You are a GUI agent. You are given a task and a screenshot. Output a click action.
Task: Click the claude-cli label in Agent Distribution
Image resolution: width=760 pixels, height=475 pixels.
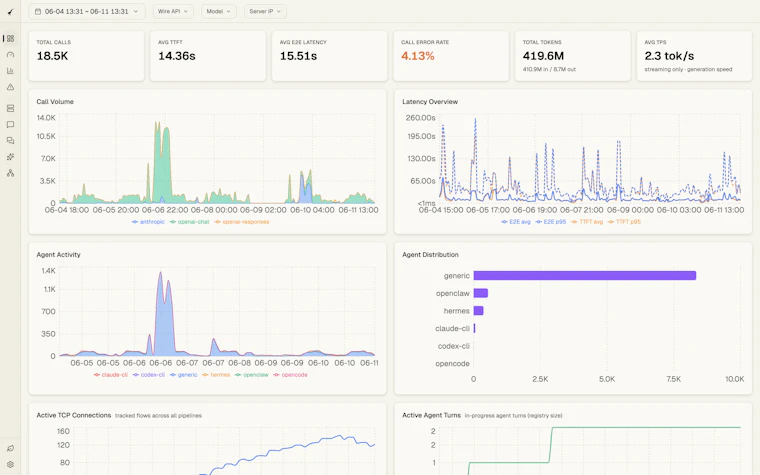point(452,328)
